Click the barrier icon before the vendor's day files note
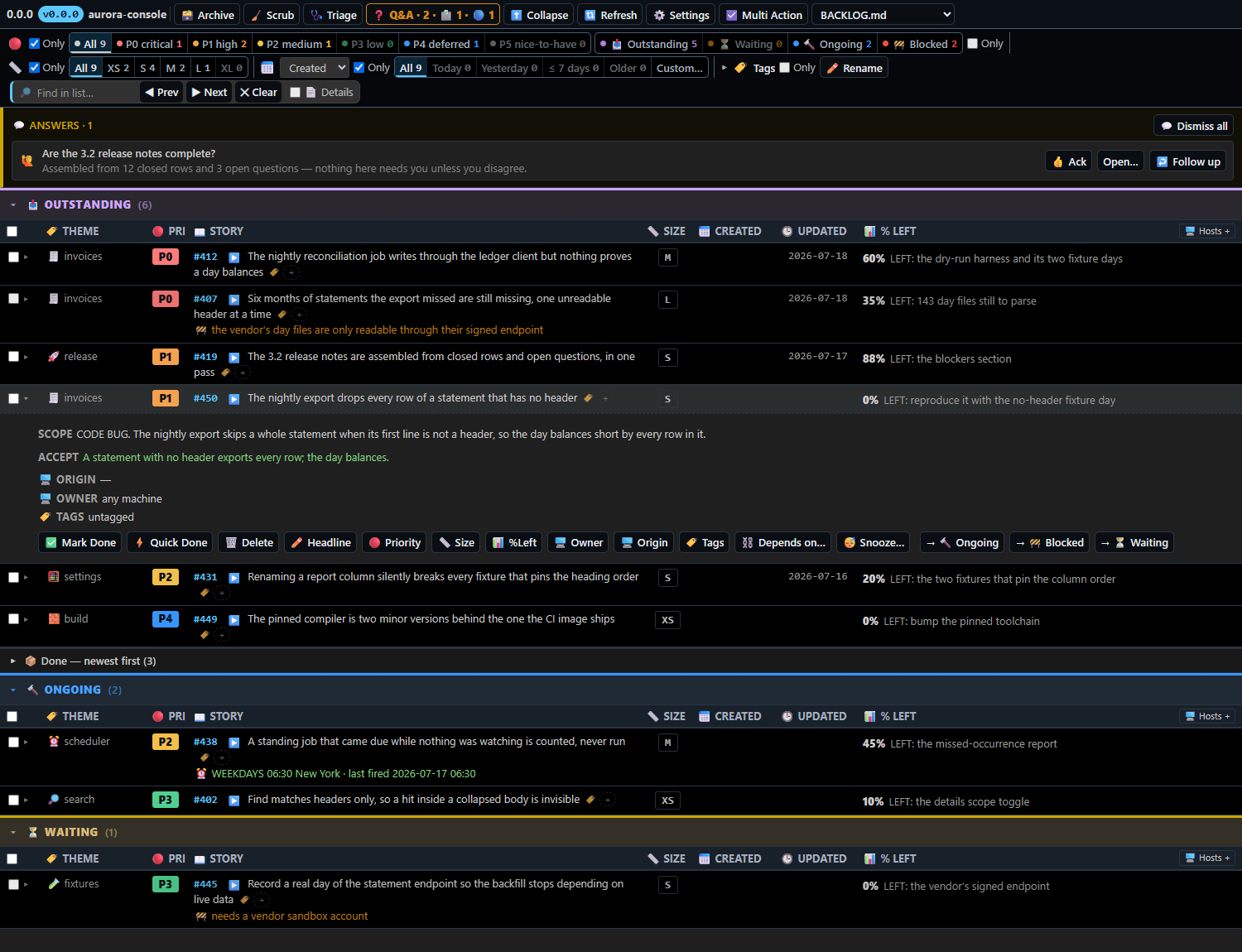 pyautogui.click(x=201, y=330)
